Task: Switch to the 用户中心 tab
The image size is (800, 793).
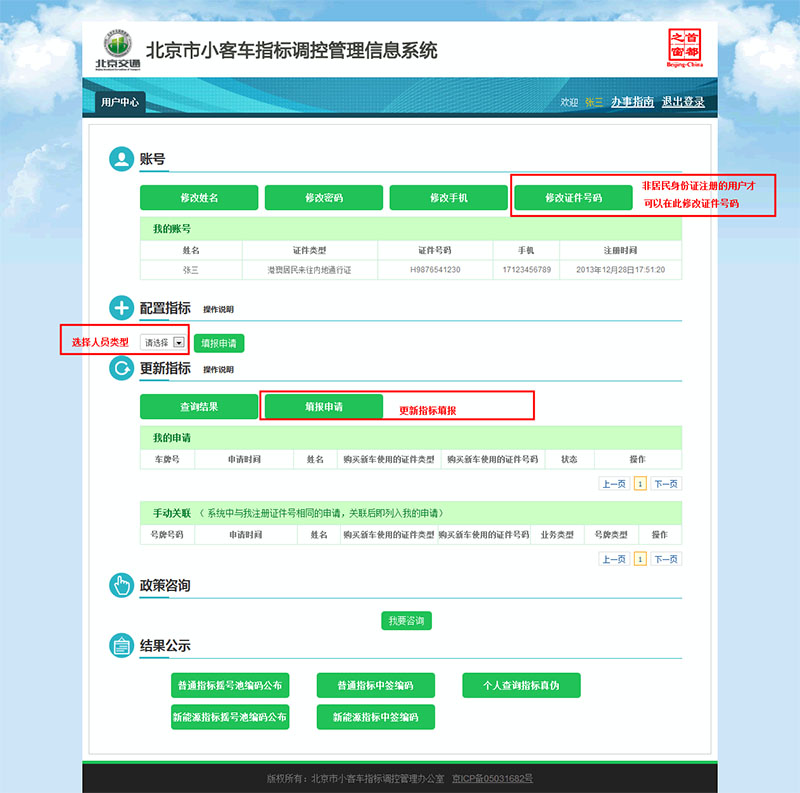Action: coord(118,101)
